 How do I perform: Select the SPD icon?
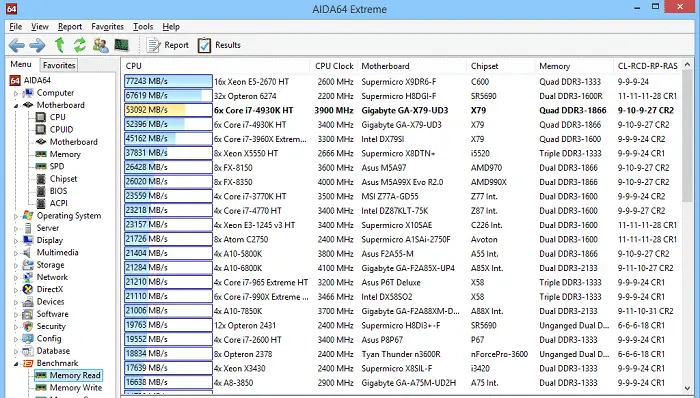click(x=41, y=166)
